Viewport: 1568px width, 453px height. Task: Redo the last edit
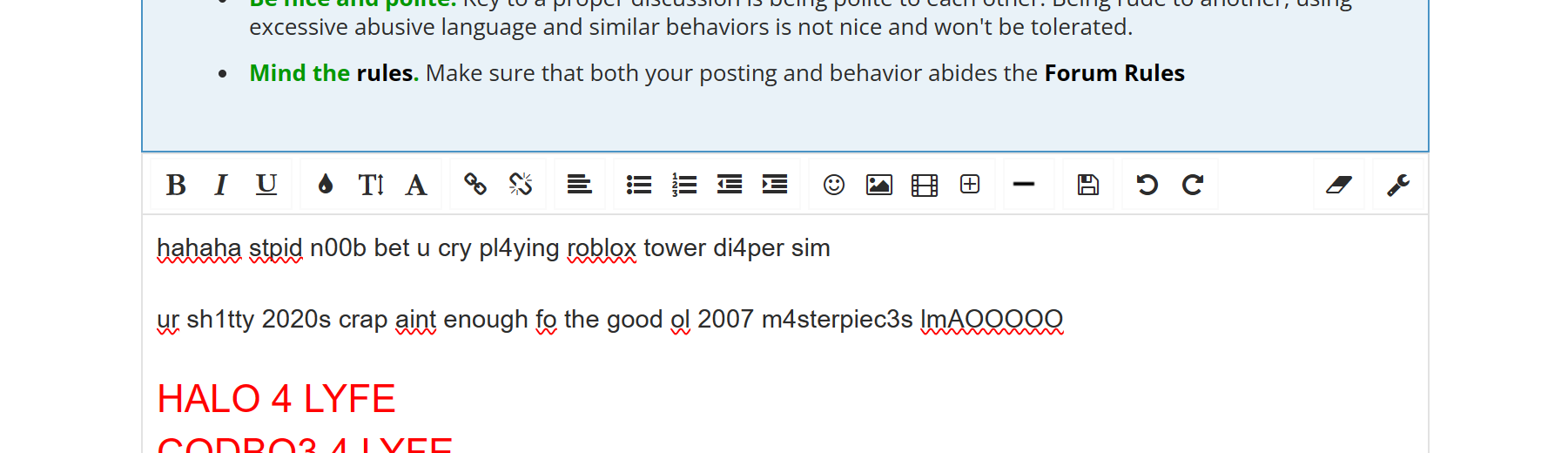[x=1193, y=185]
